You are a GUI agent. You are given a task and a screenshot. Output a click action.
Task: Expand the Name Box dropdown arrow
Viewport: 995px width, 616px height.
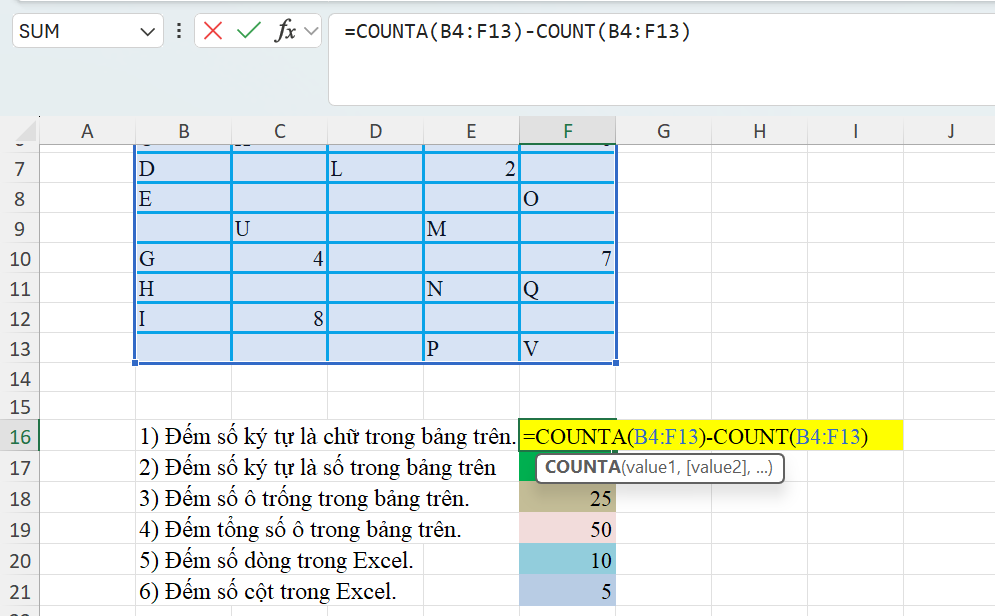click(146, 31)
